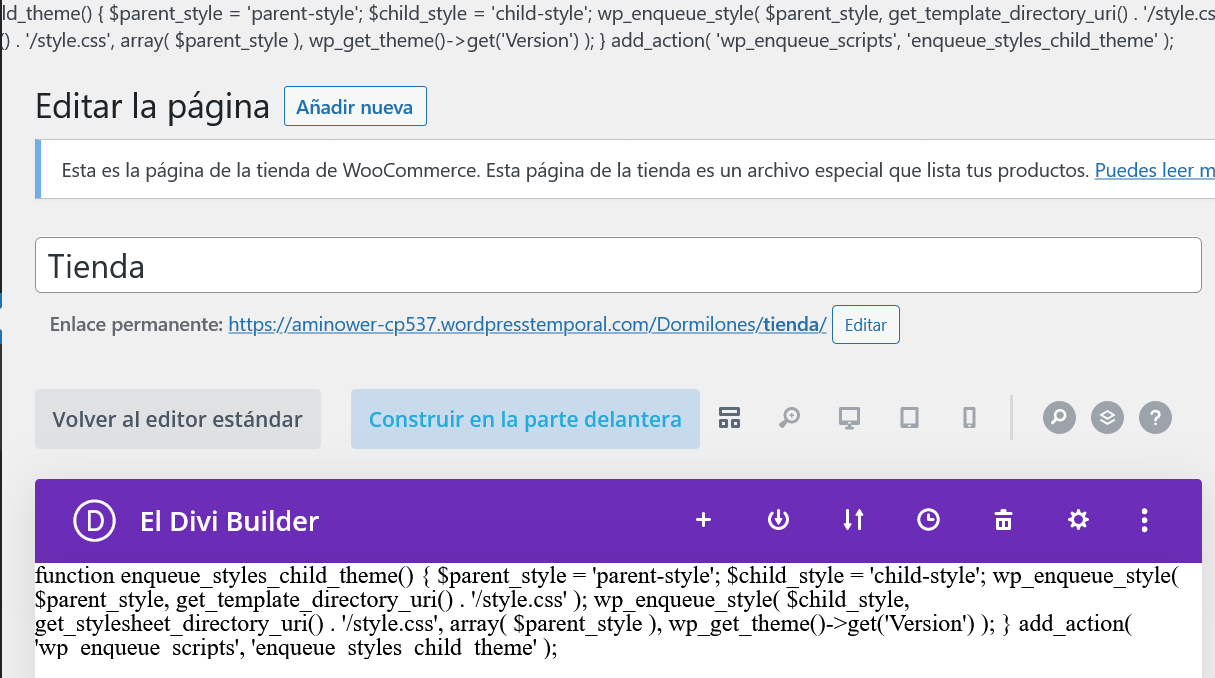Click the WooCommerce shop page notice text
The height and width of the screenshot is (678, 1215).
[575, 170]
